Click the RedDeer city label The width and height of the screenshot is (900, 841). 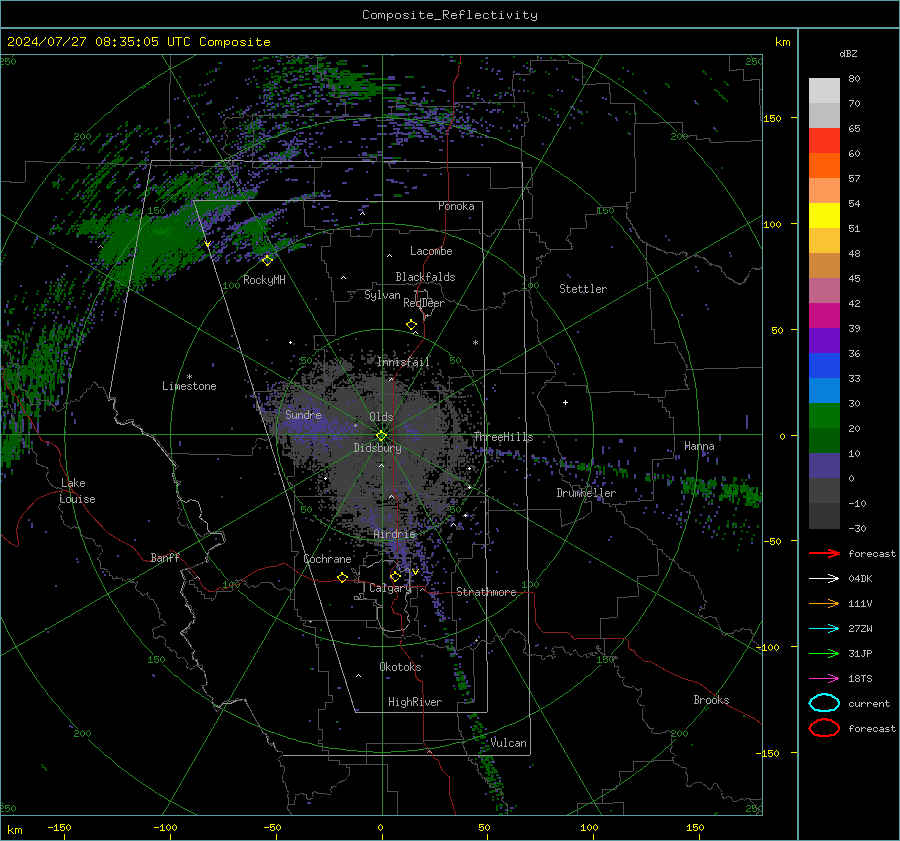424,303
